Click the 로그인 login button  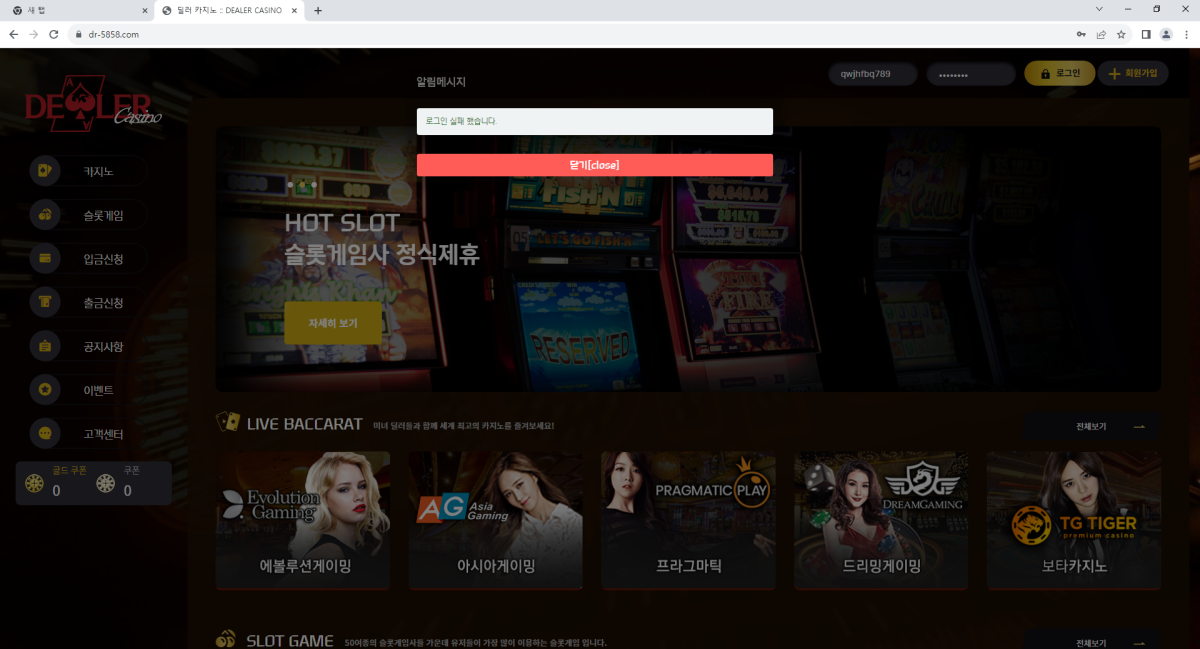click(1060, 73)
